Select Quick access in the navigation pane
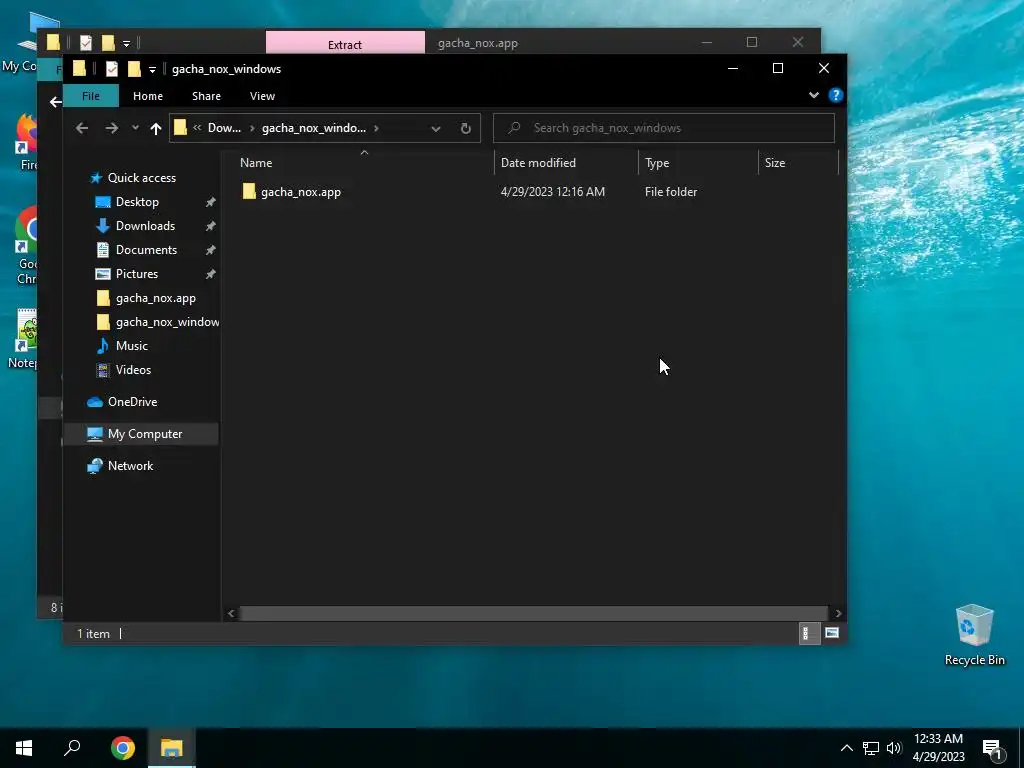This screenshot has width=1024, height=768. click(x=142, y=178)
